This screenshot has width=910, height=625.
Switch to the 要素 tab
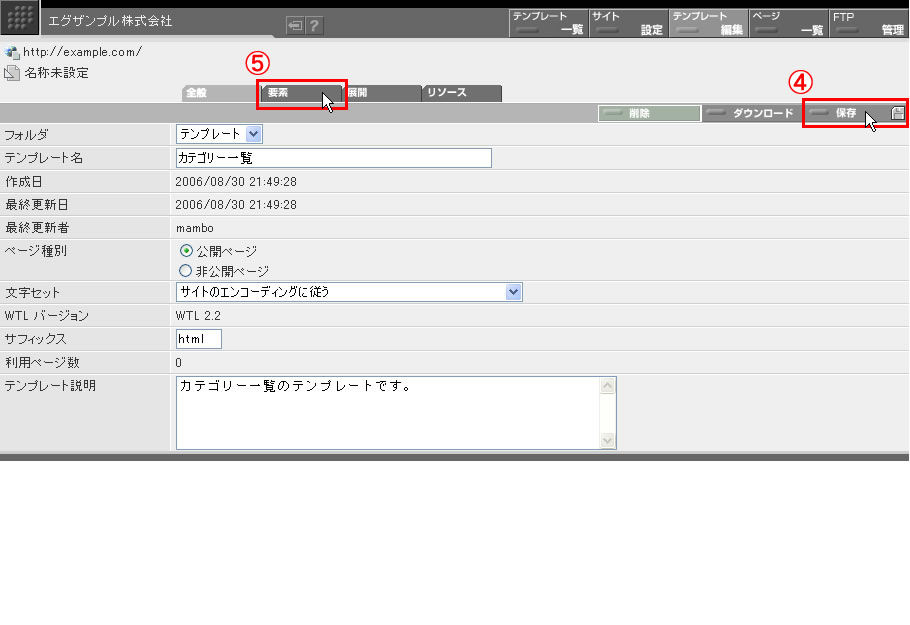click(300, 93)
